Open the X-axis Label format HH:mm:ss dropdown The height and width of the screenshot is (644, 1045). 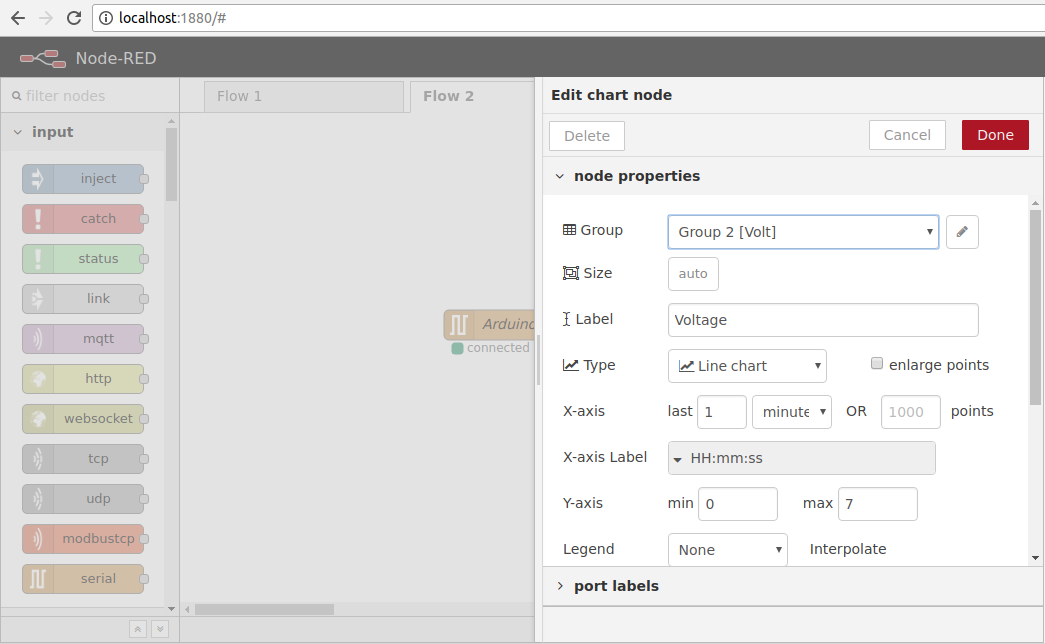[x=802, y=458]
